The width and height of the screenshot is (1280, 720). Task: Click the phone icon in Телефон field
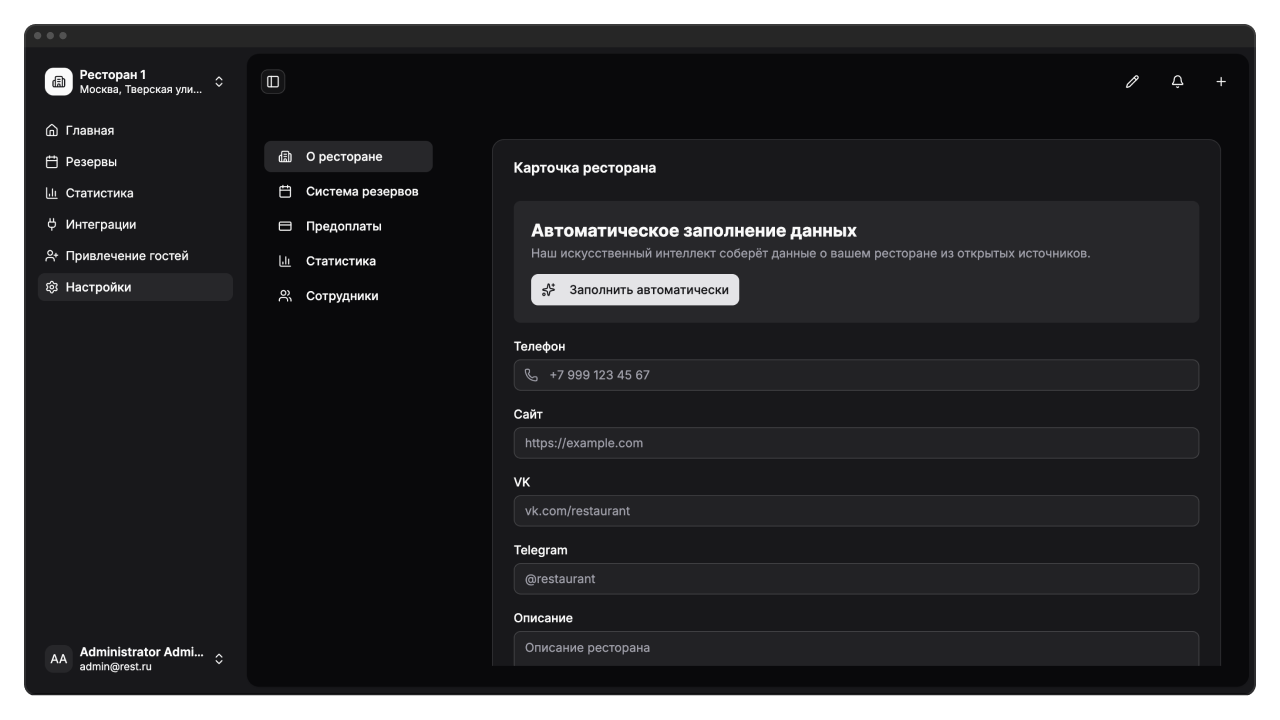[531, 375]
